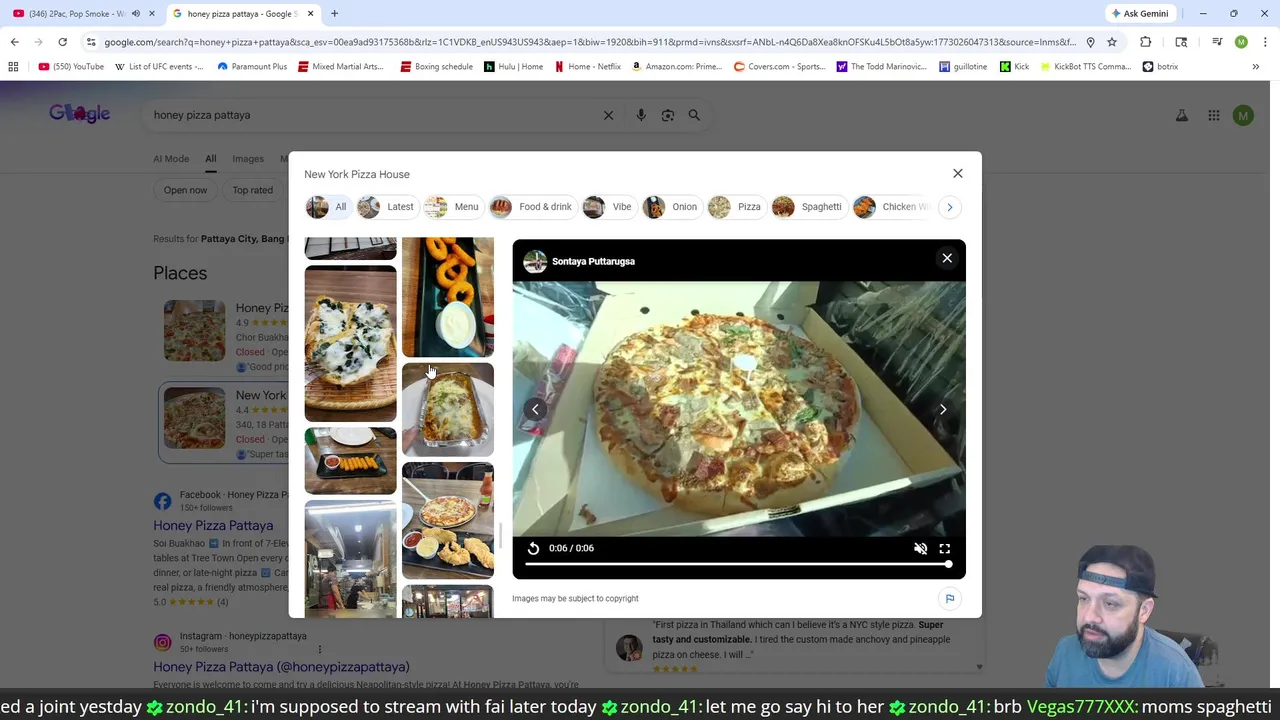
Task: Open Google apps grid
Action: (x=1213, y=116)
